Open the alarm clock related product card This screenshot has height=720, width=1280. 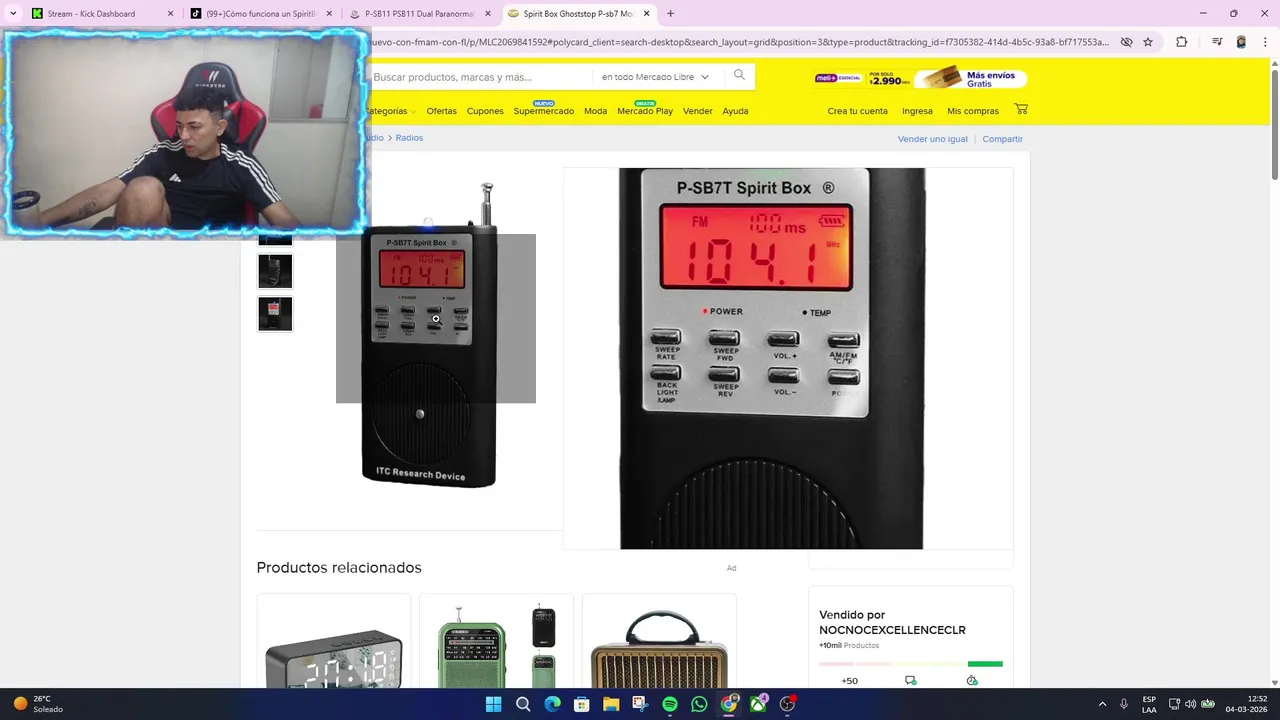click(334, 641)
